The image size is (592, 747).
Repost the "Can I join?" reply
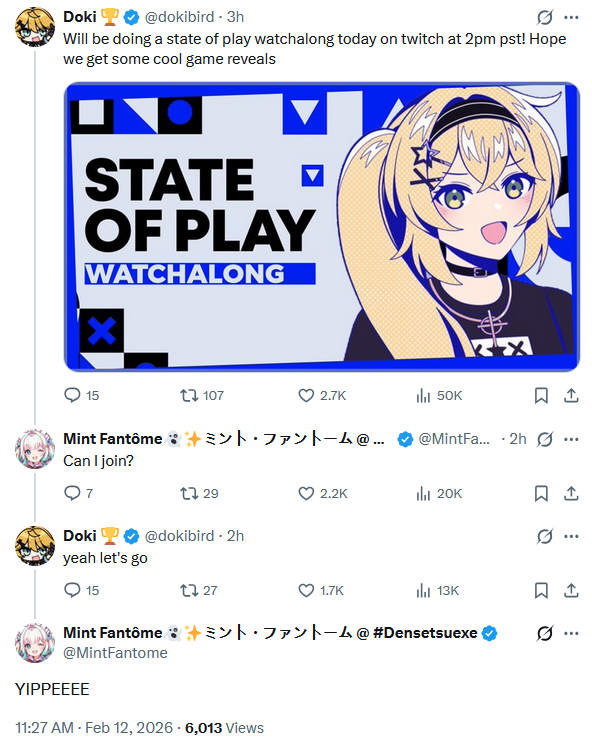click(x=199, y=494)
